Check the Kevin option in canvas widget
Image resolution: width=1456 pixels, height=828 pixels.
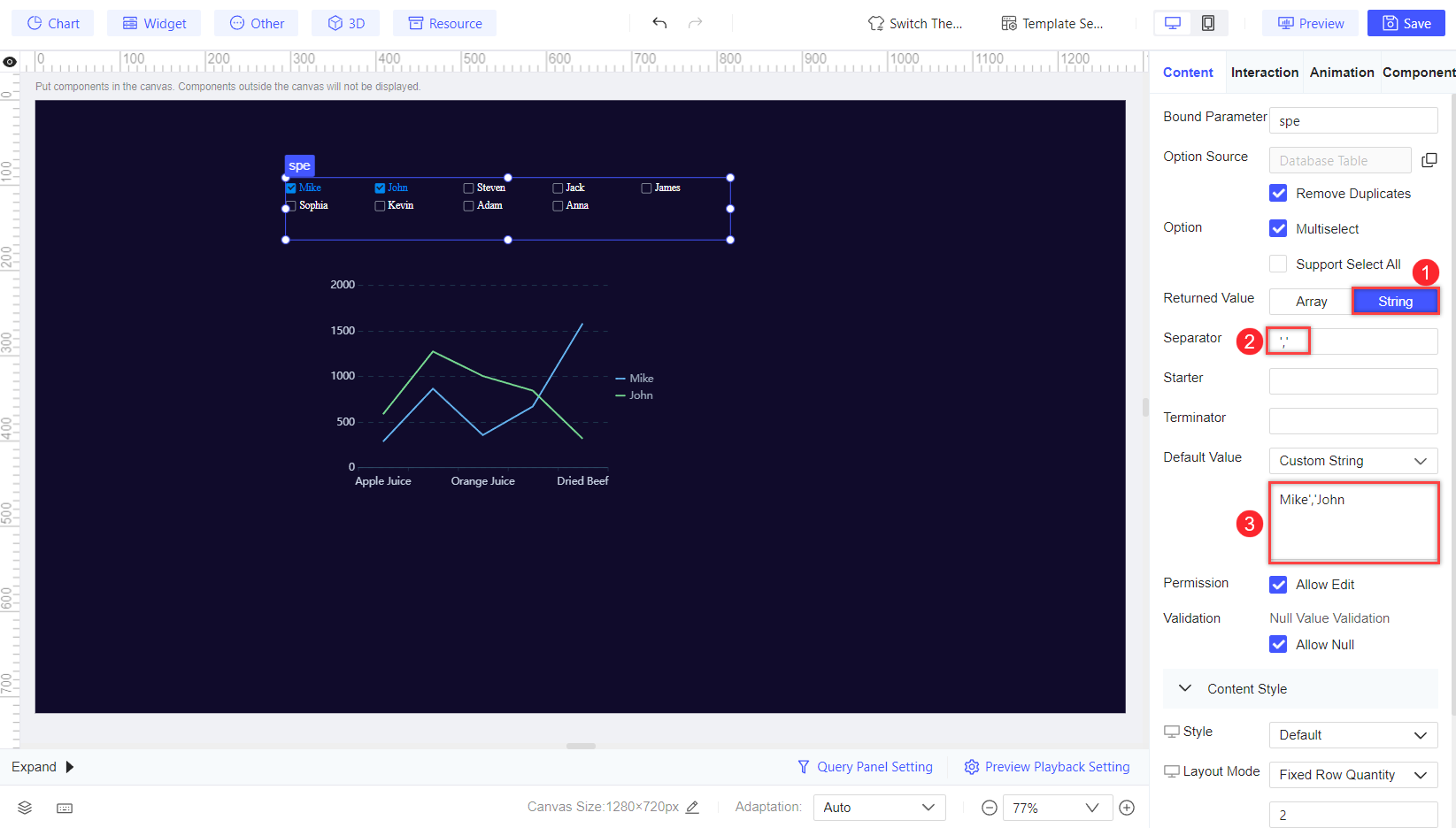coord(380,205)
